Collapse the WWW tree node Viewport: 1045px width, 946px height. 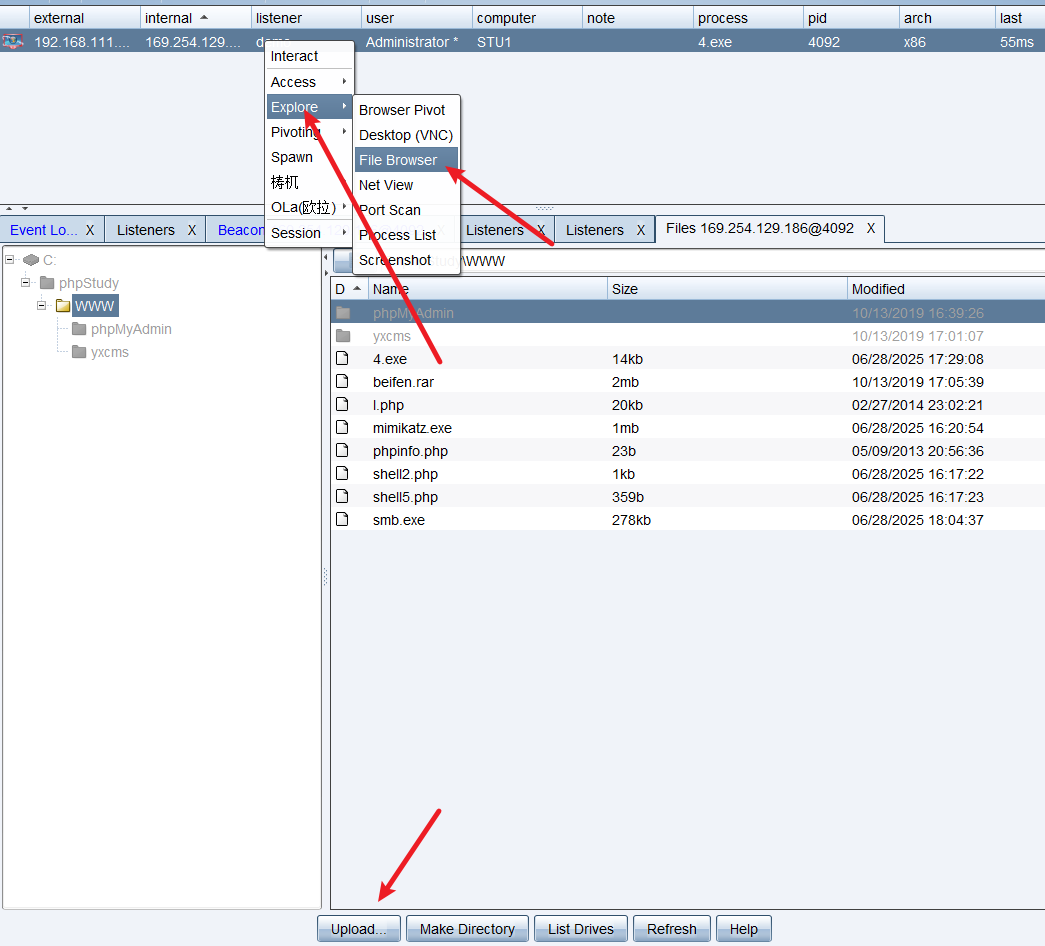pos(43,306)
